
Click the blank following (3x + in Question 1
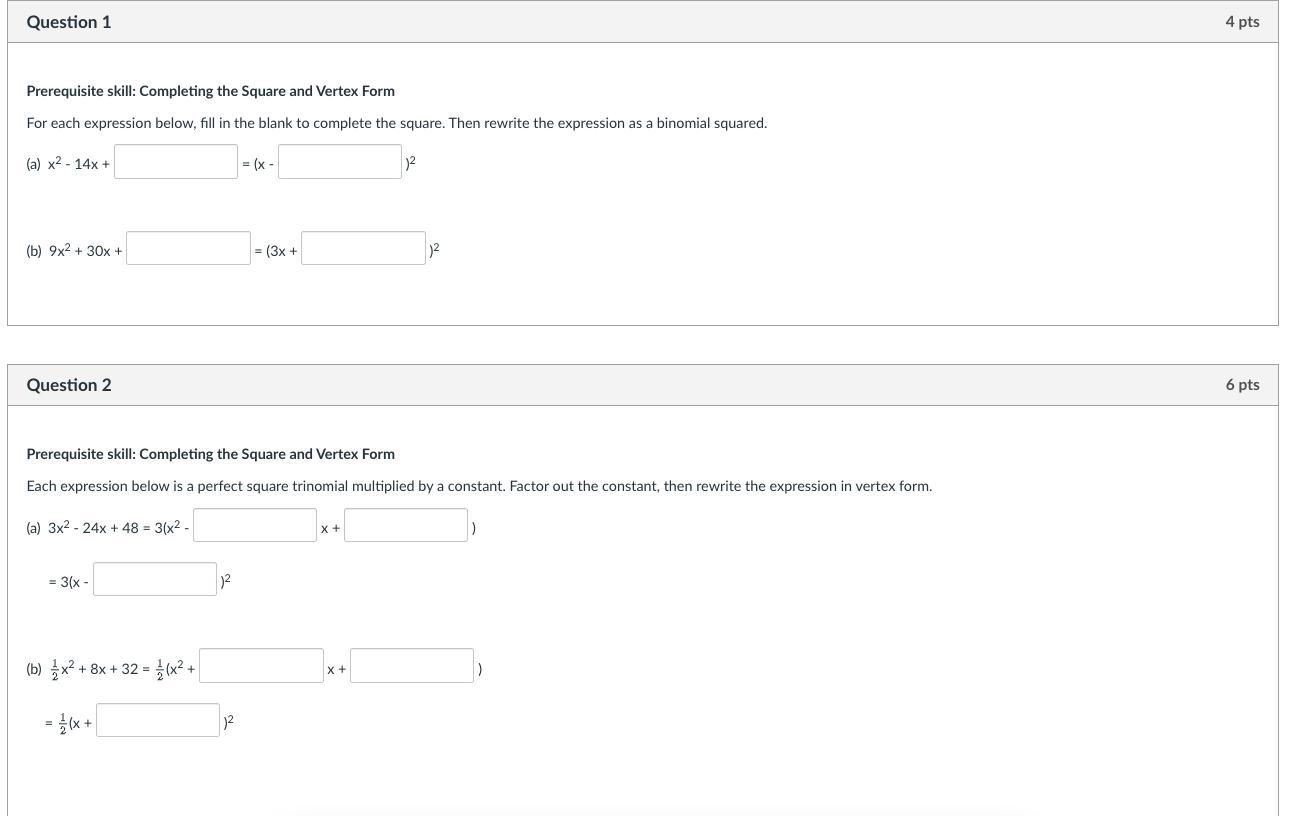click(x=363, y=249)
